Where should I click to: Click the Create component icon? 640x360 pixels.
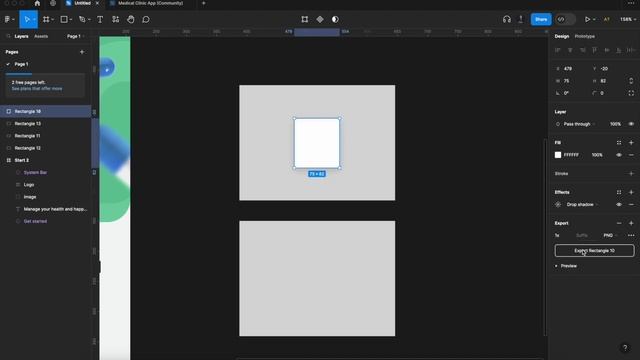coord(320,19)
